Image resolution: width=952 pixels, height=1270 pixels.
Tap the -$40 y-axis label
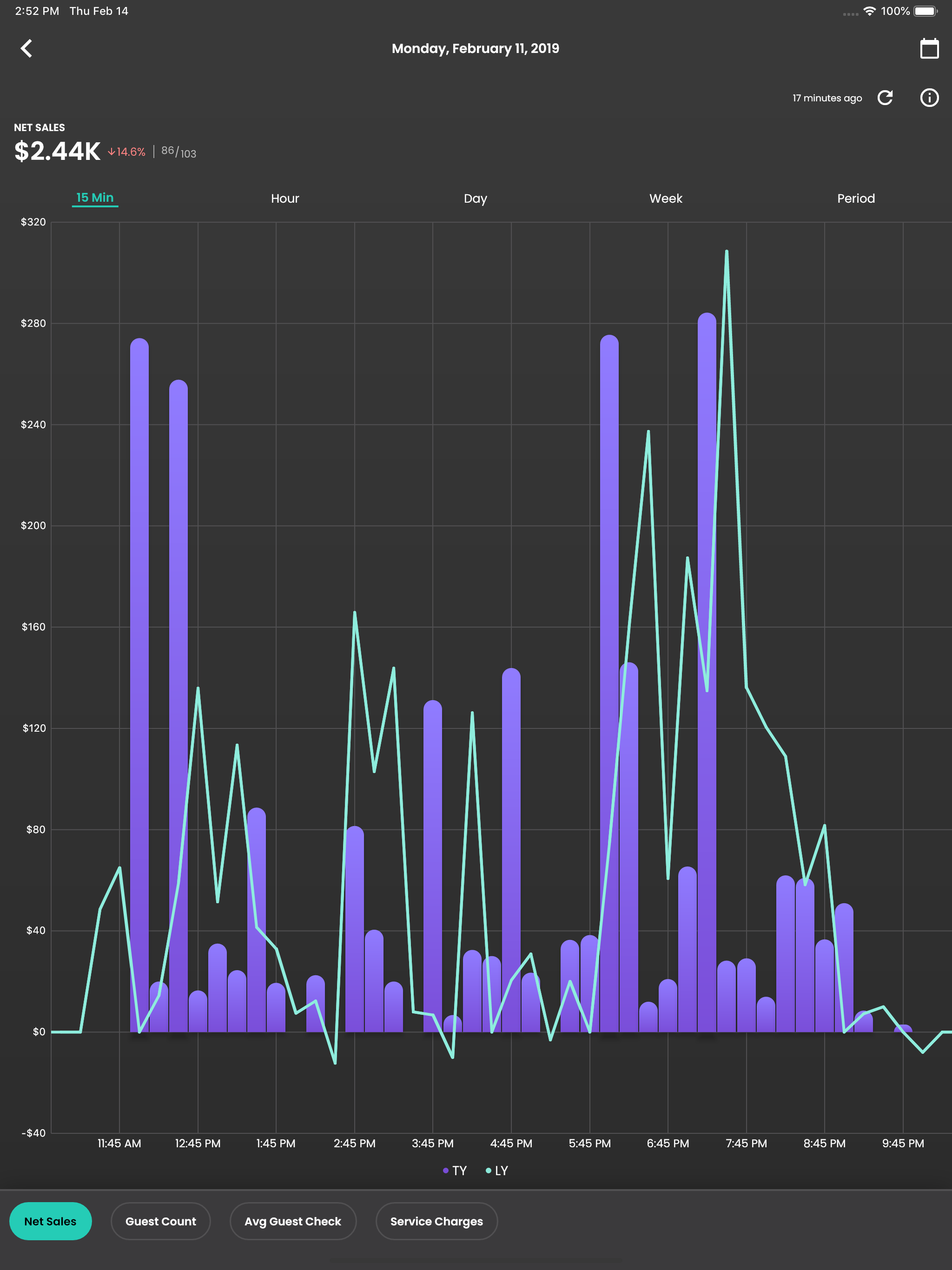point(33,1133)
